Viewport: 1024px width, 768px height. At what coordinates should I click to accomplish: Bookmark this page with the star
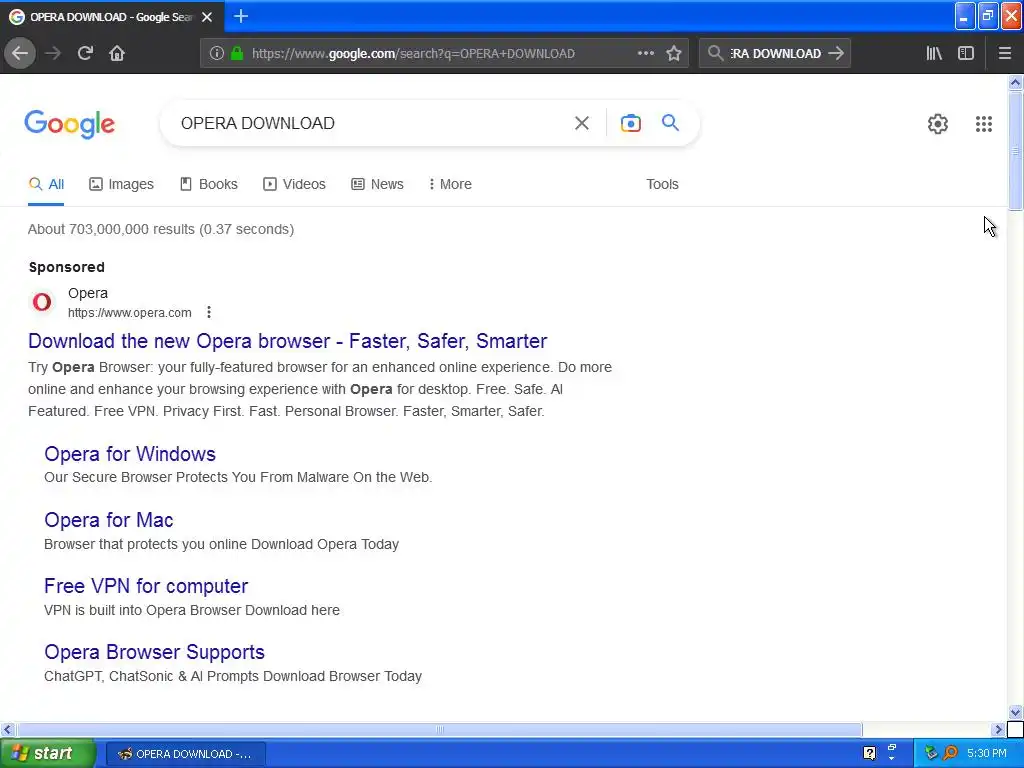click(674, 53)
